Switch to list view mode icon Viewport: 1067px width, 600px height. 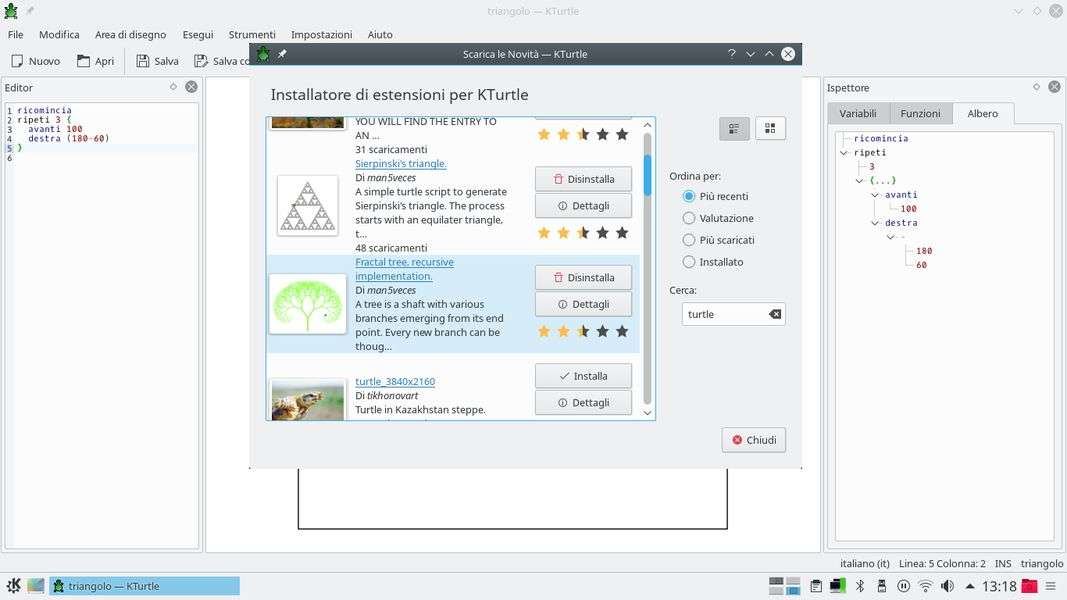(x=734, y=129)
